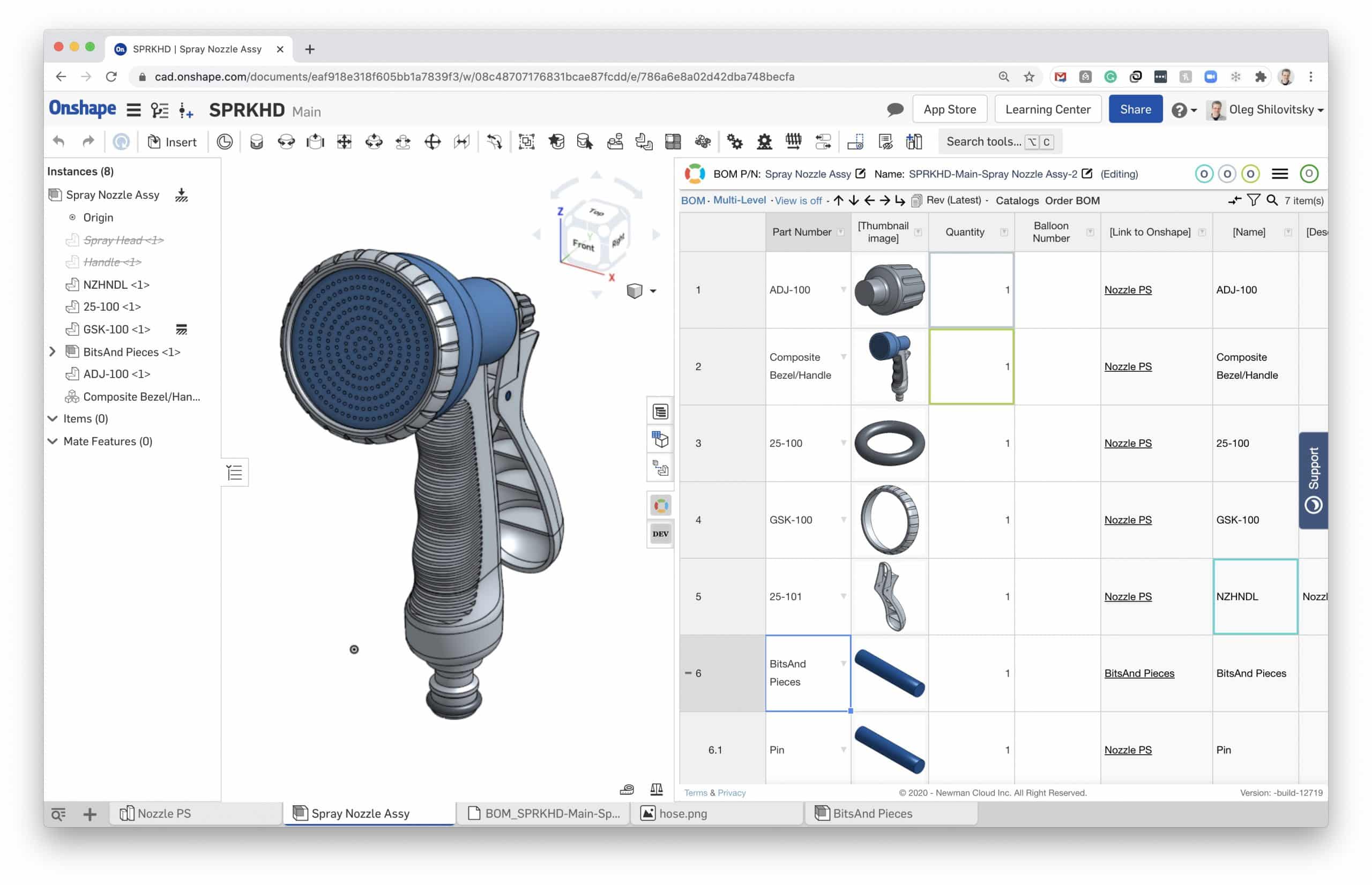Toggle the instance list panel icon
Screen dimensions: 1372x885
click(x=235, y=473)
